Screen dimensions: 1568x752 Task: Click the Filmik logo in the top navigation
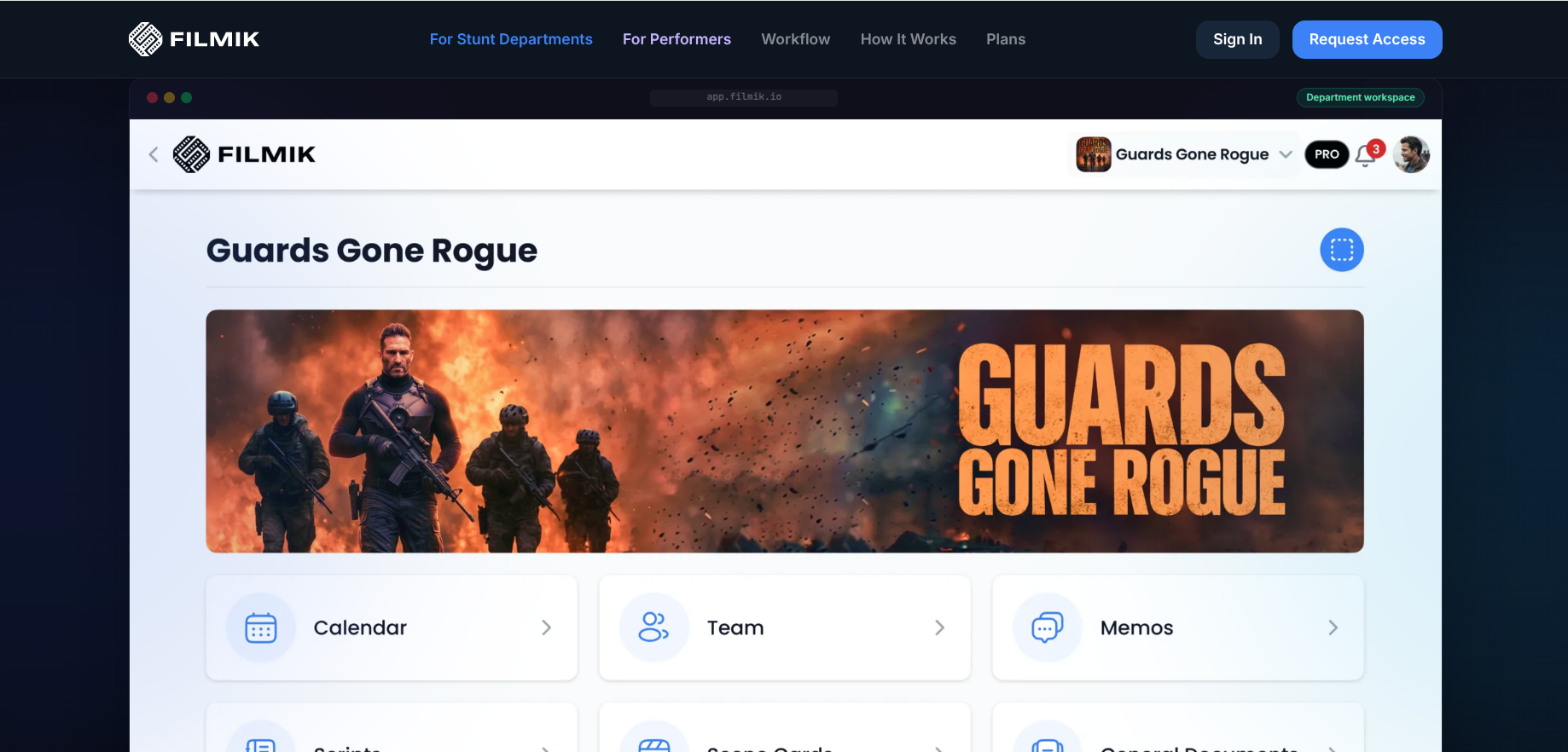coord(194,39)
